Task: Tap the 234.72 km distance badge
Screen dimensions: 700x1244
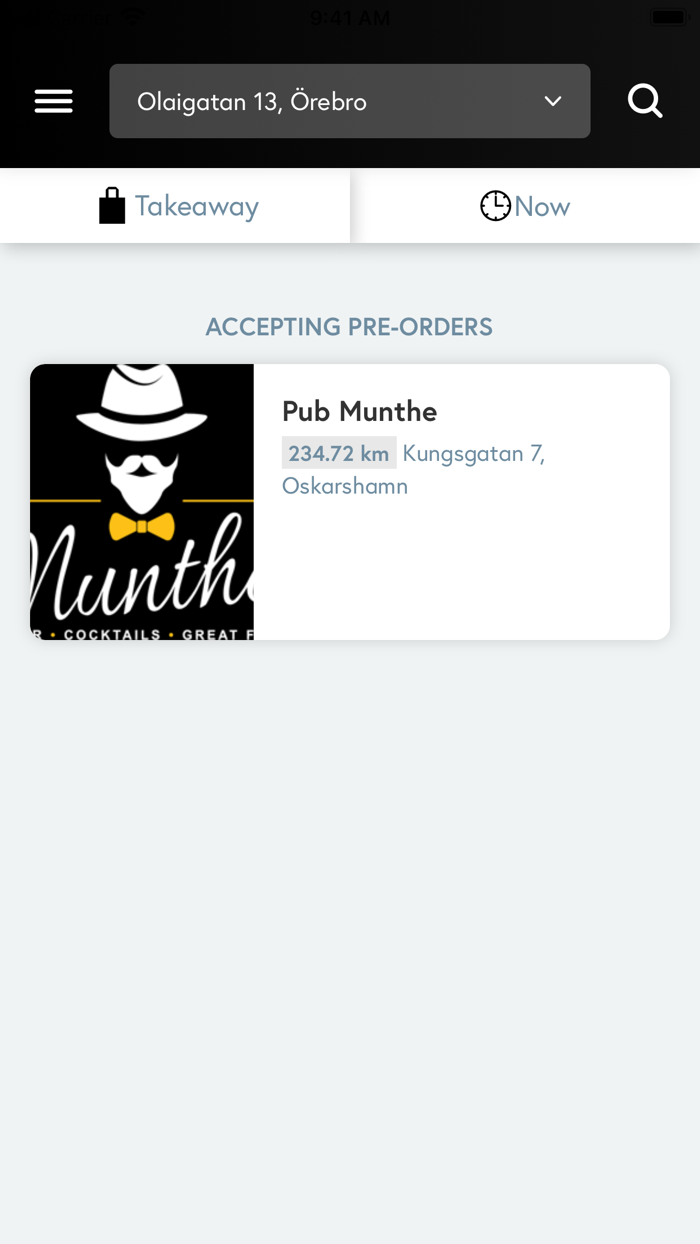Action: tap(339, 452)
